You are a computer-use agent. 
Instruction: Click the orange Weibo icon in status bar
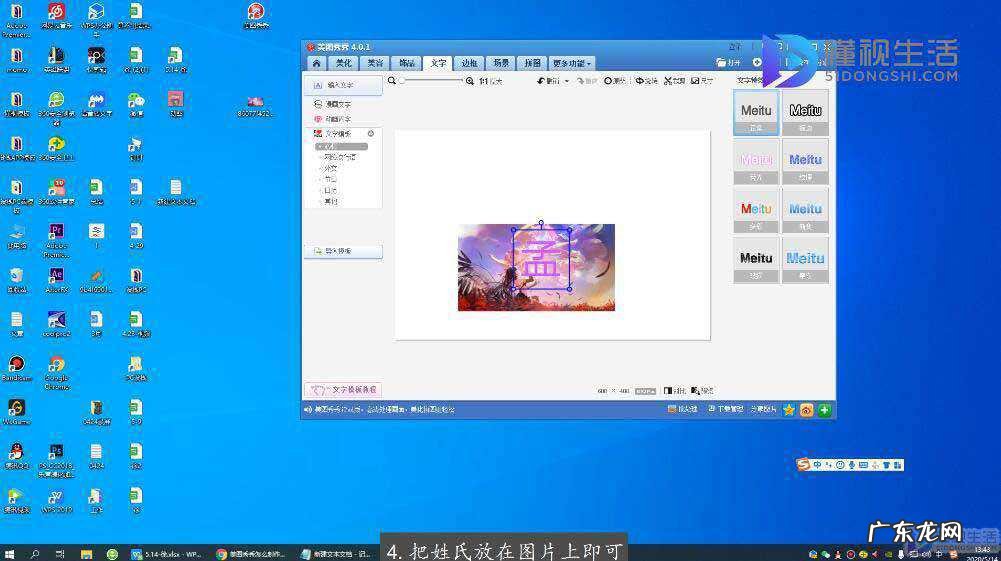click(807, 410)
